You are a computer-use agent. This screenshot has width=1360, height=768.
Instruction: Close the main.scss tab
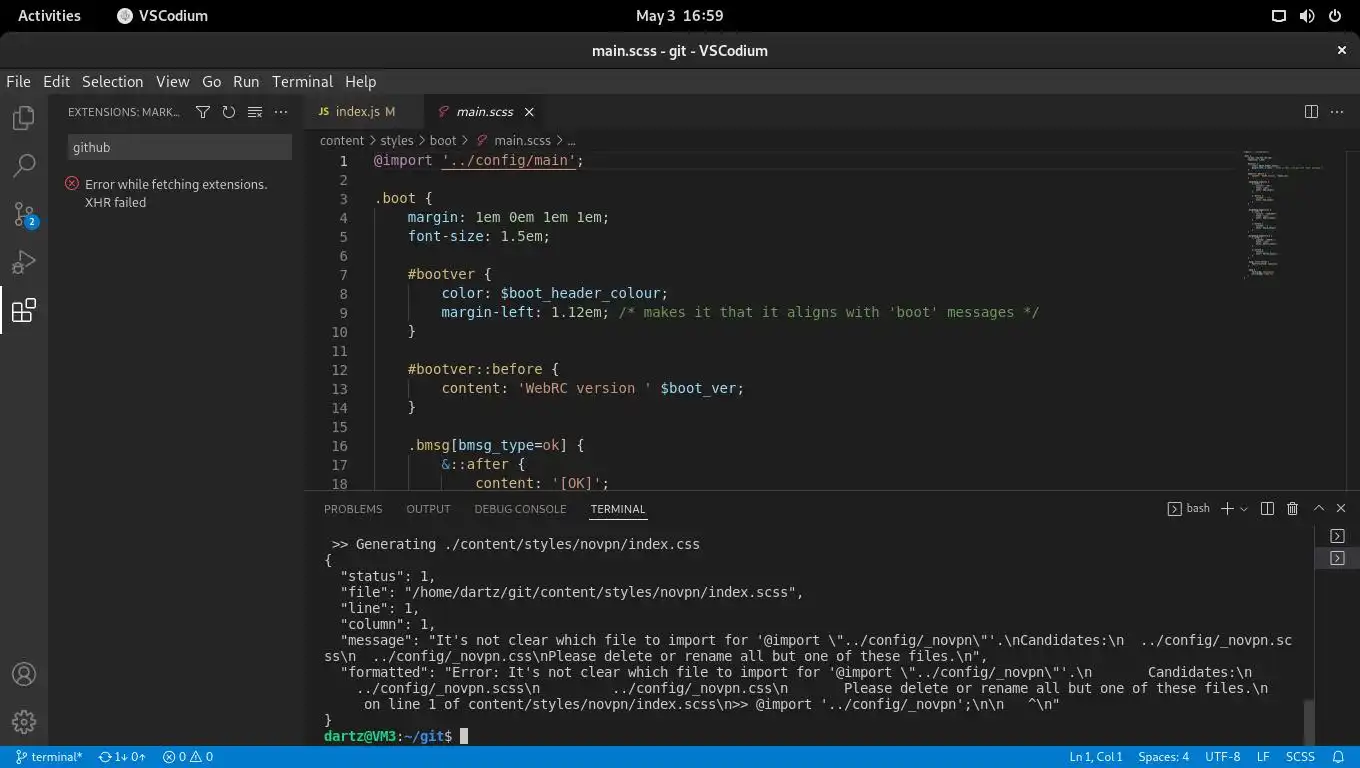[x=529, y=112]
